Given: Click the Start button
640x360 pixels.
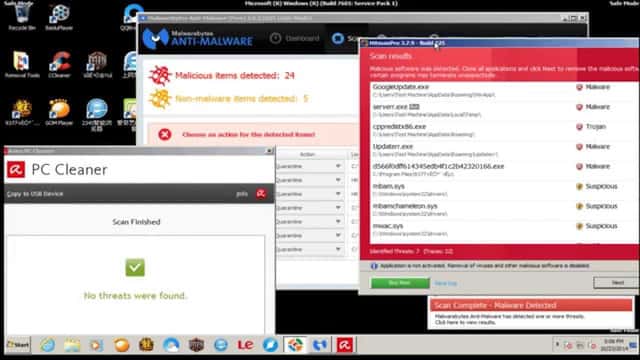Looking at the screenshot, I should point(18,345).
